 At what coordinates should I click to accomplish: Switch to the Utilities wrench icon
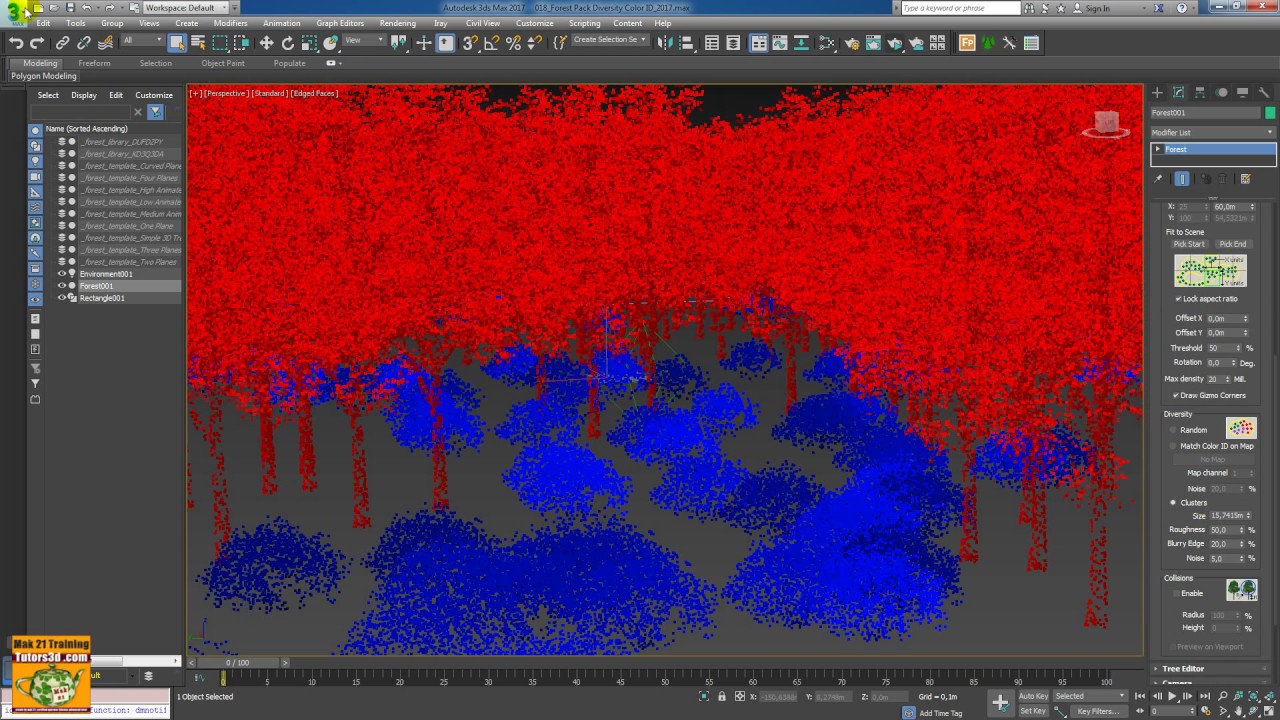pyautogui.click(x=1264, y=92)
